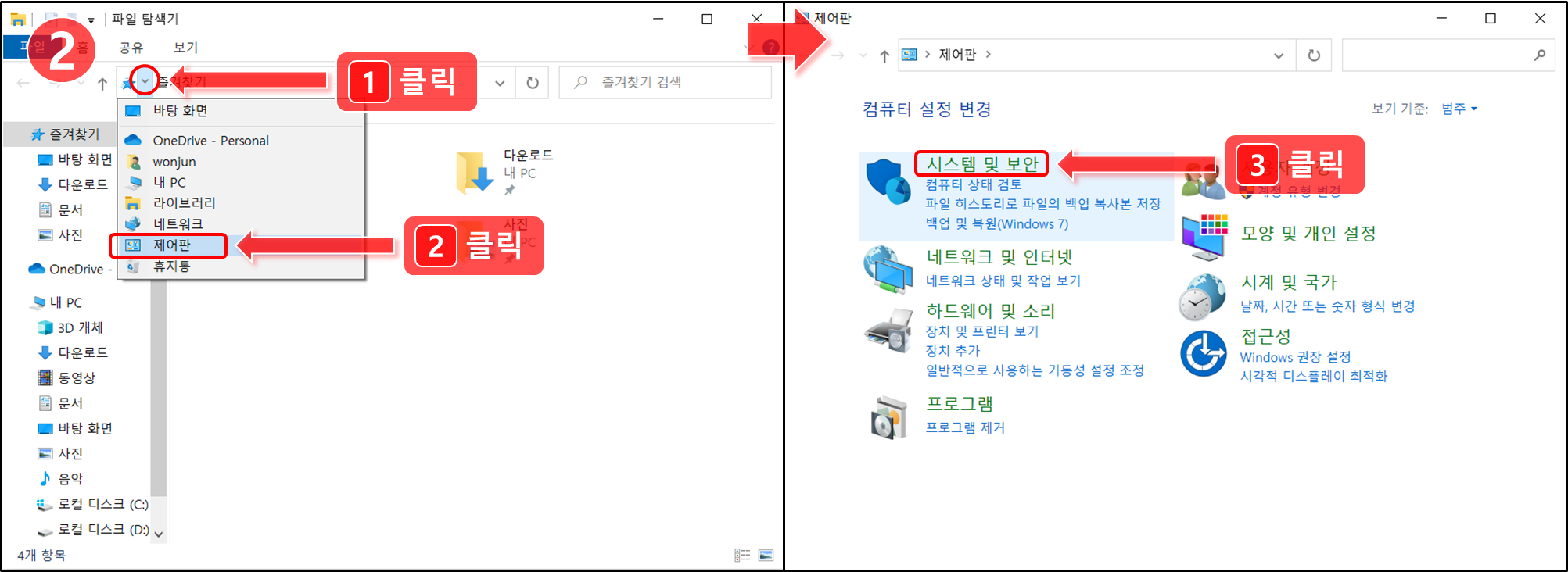The image size is (1568, 572).
Task: Click the Control Panel search input field
Action: tap(1448, 55)
